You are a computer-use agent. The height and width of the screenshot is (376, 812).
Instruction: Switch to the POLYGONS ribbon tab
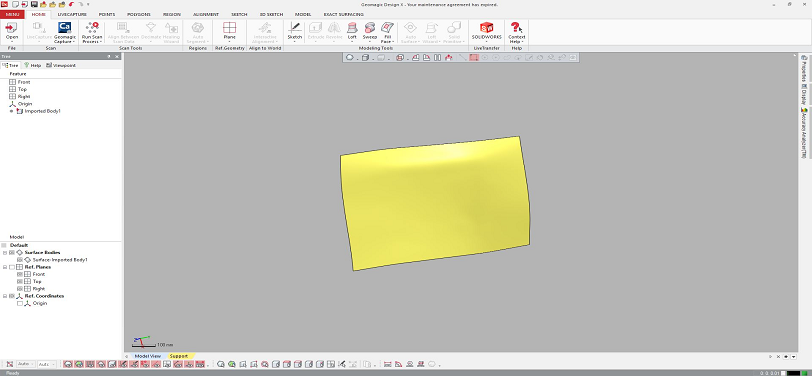[x=139, y=15]
